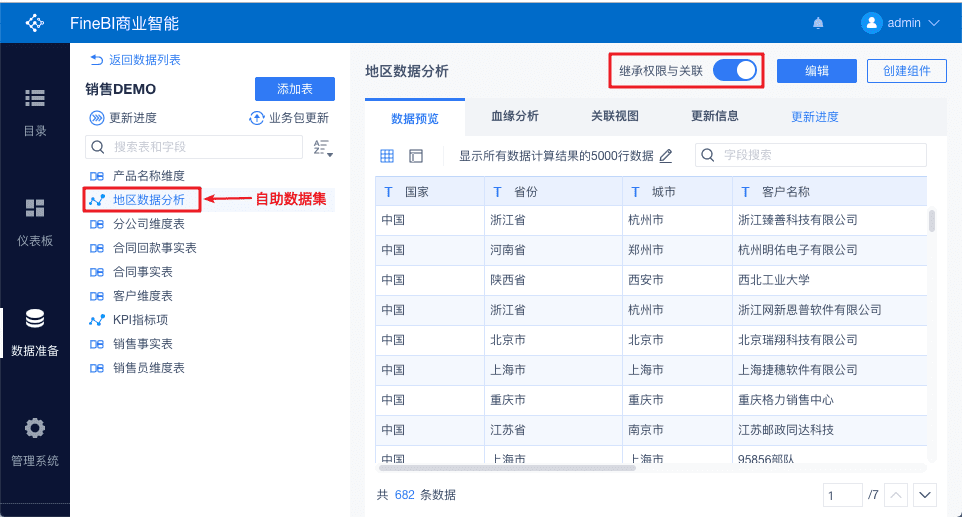Click the DB icon of 销售事实表
The width and height of the screenshot is (962, 517).
click(97, 345)
